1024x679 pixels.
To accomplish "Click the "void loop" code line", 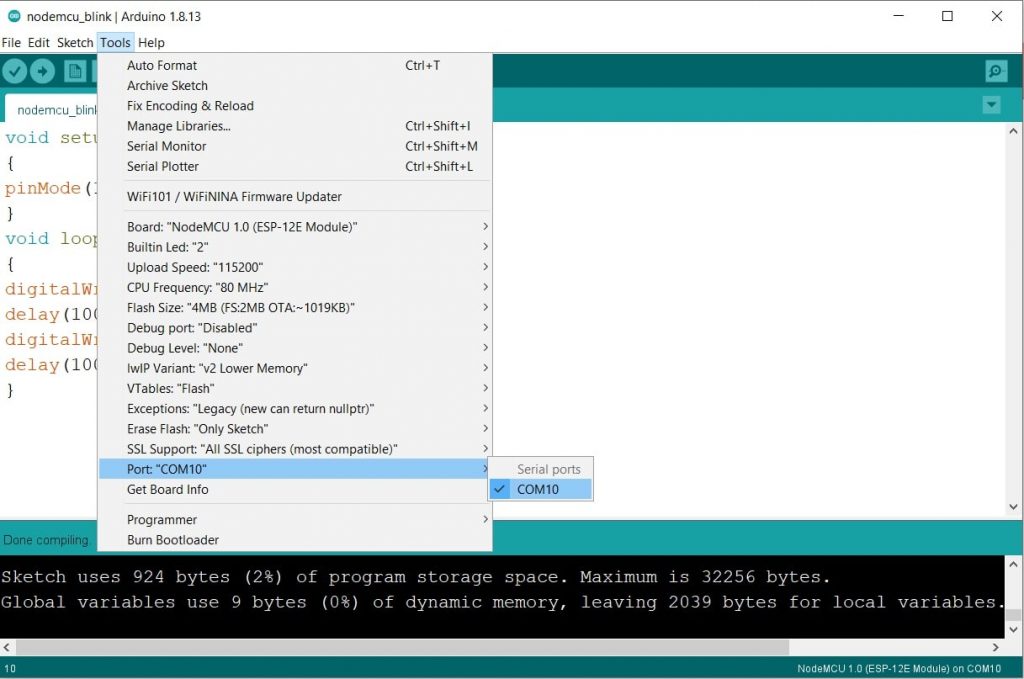I will (51, 238).
